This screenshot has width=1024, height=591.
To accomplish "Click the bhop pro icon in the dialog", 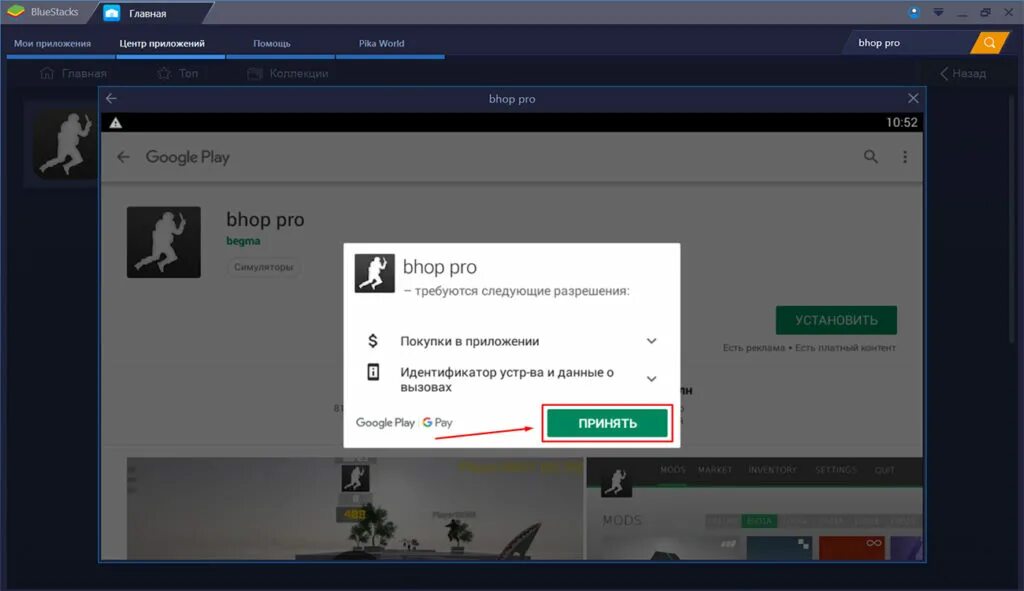I will tap(374, 273).
